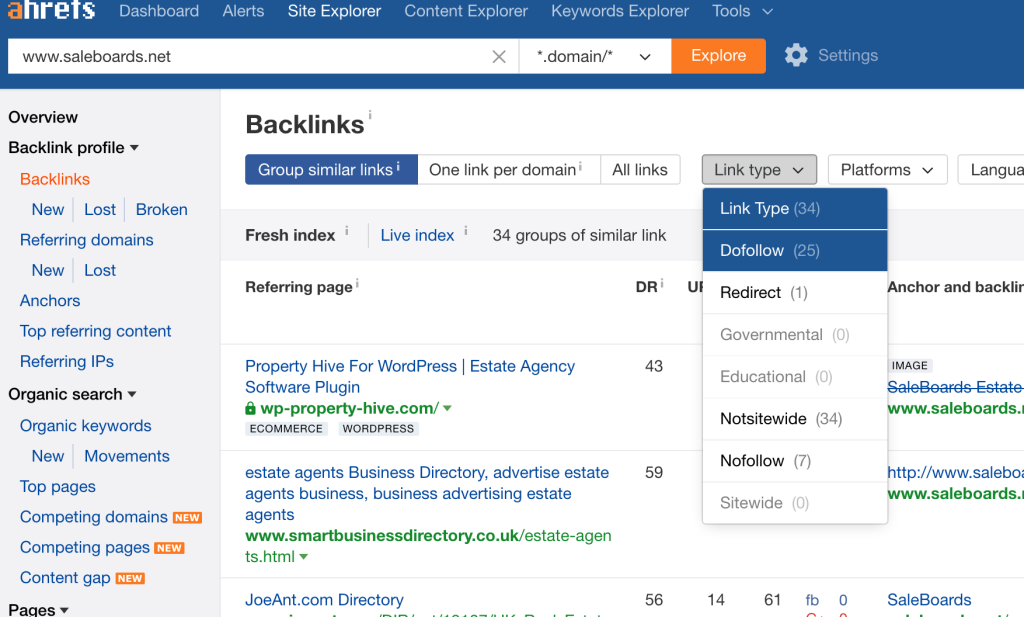
Task: Go to Content Explorer in top navigation
Action: (466, 11)
